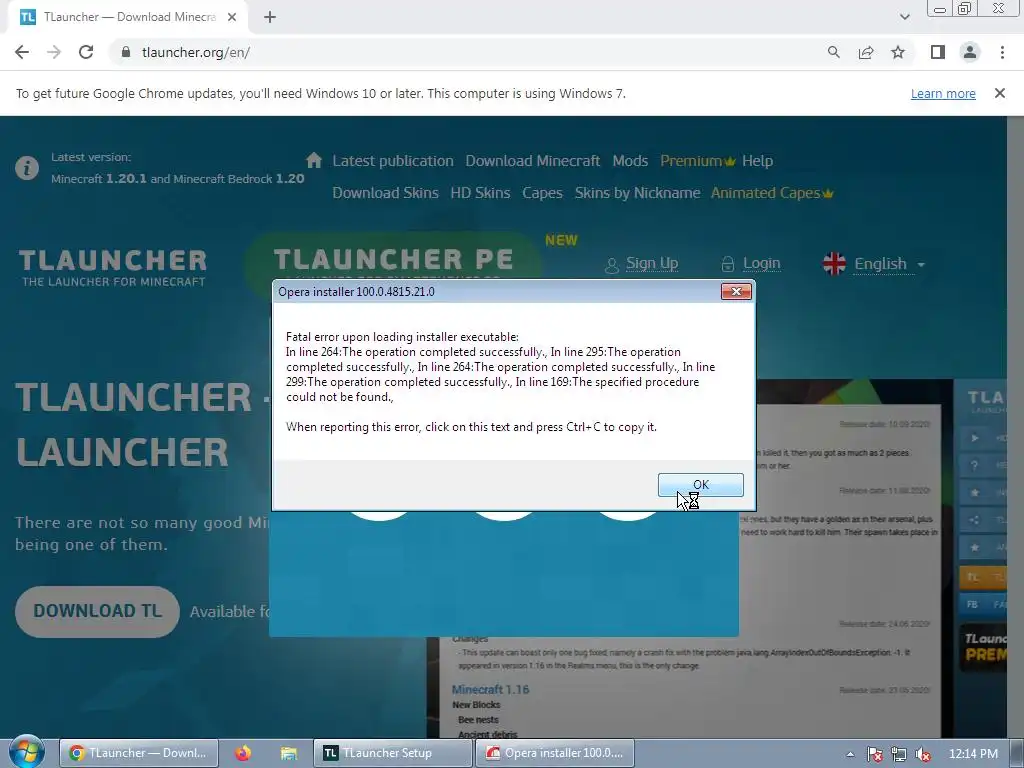Image resolution: width=1024 pixels, height=768 pixels.
Task: Select the TLauncher — Download Minecraft tab
Action: click(128, 18)
